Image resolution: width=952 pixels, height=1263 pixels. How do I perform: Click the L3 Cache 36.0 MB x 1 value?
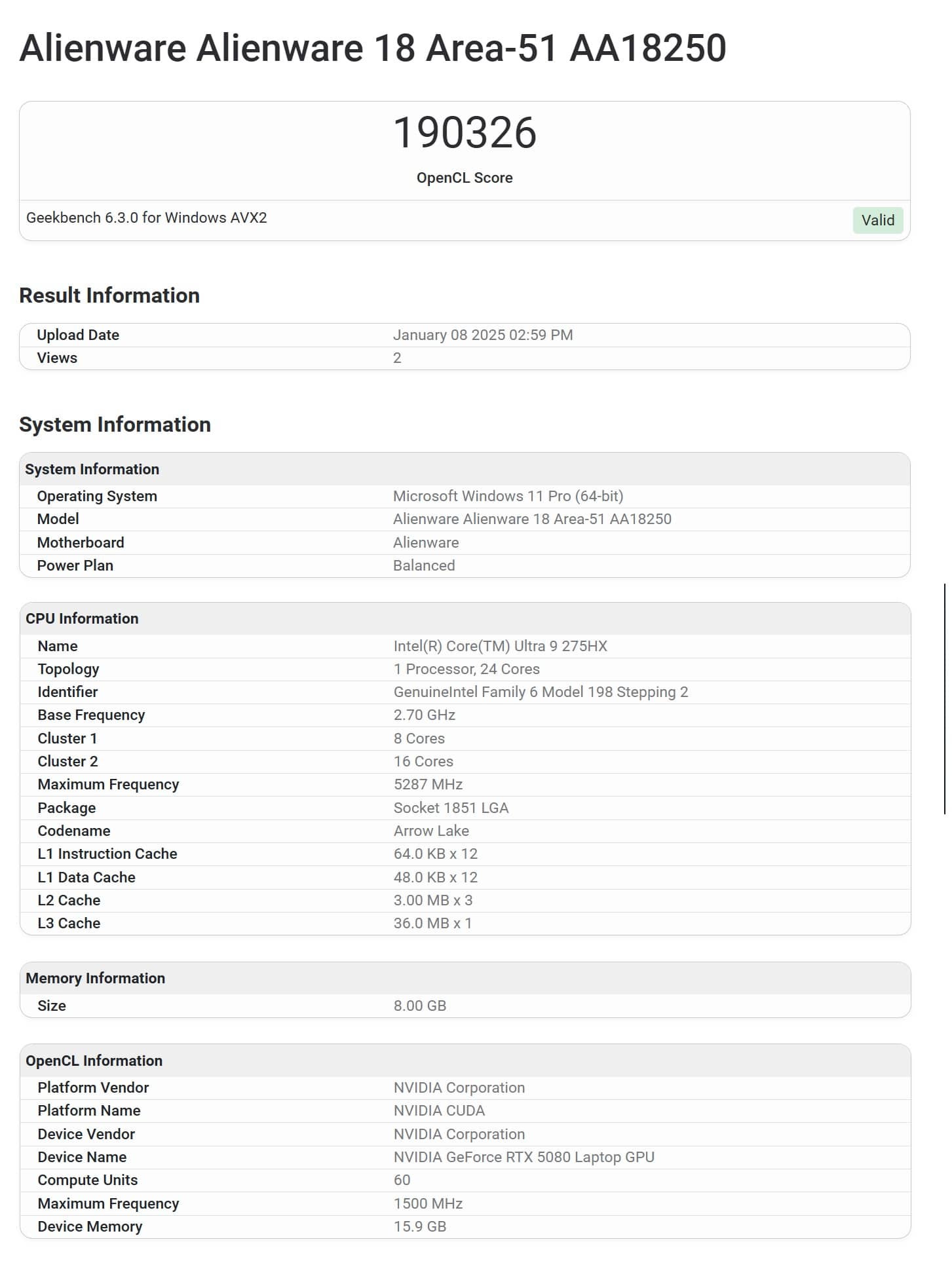point(432,923)
